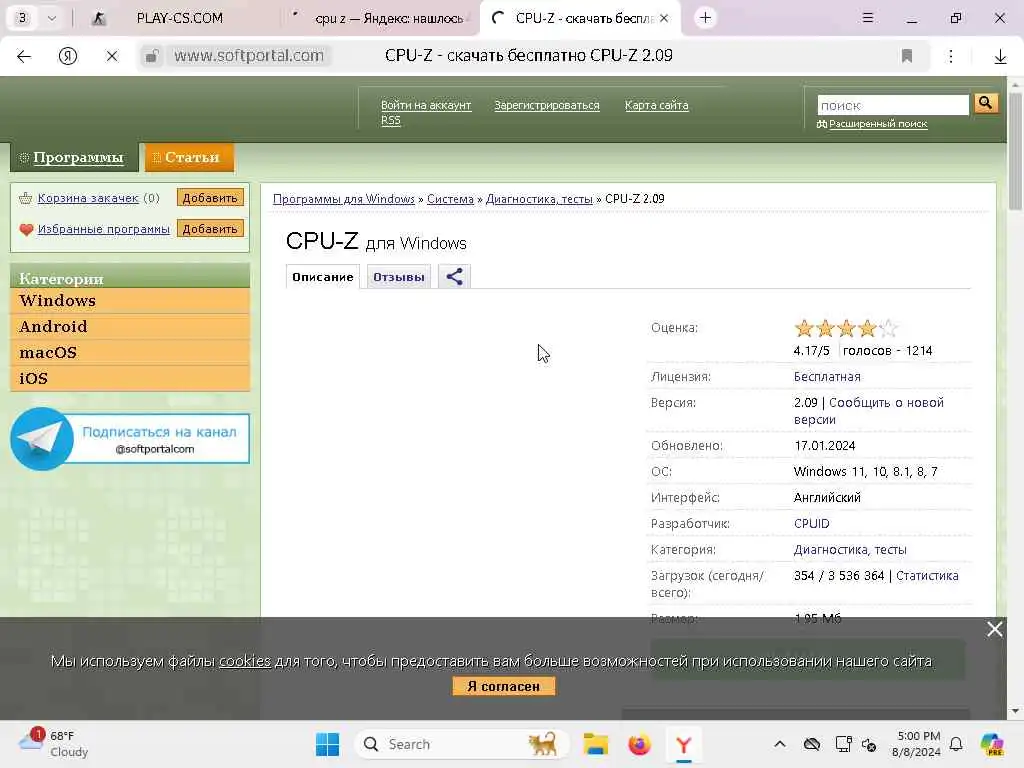This screenshot has width=1024, height=768.
Task: Open Yandex Browser taskbar icon
Action: (x=683, y=744)
